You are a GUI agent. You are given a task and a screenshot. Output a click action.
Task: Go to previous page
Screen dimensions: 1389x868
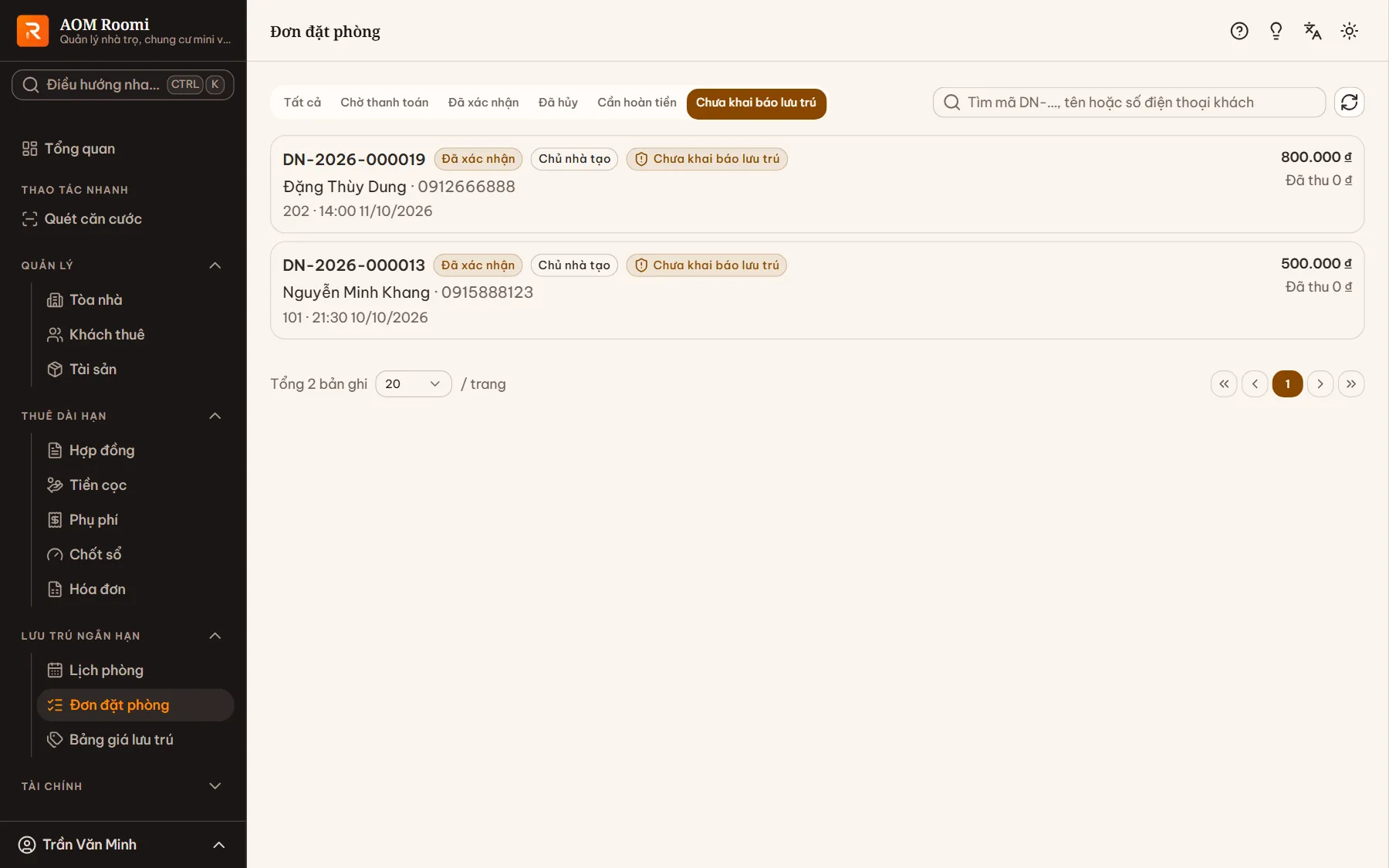(1255, 383)
